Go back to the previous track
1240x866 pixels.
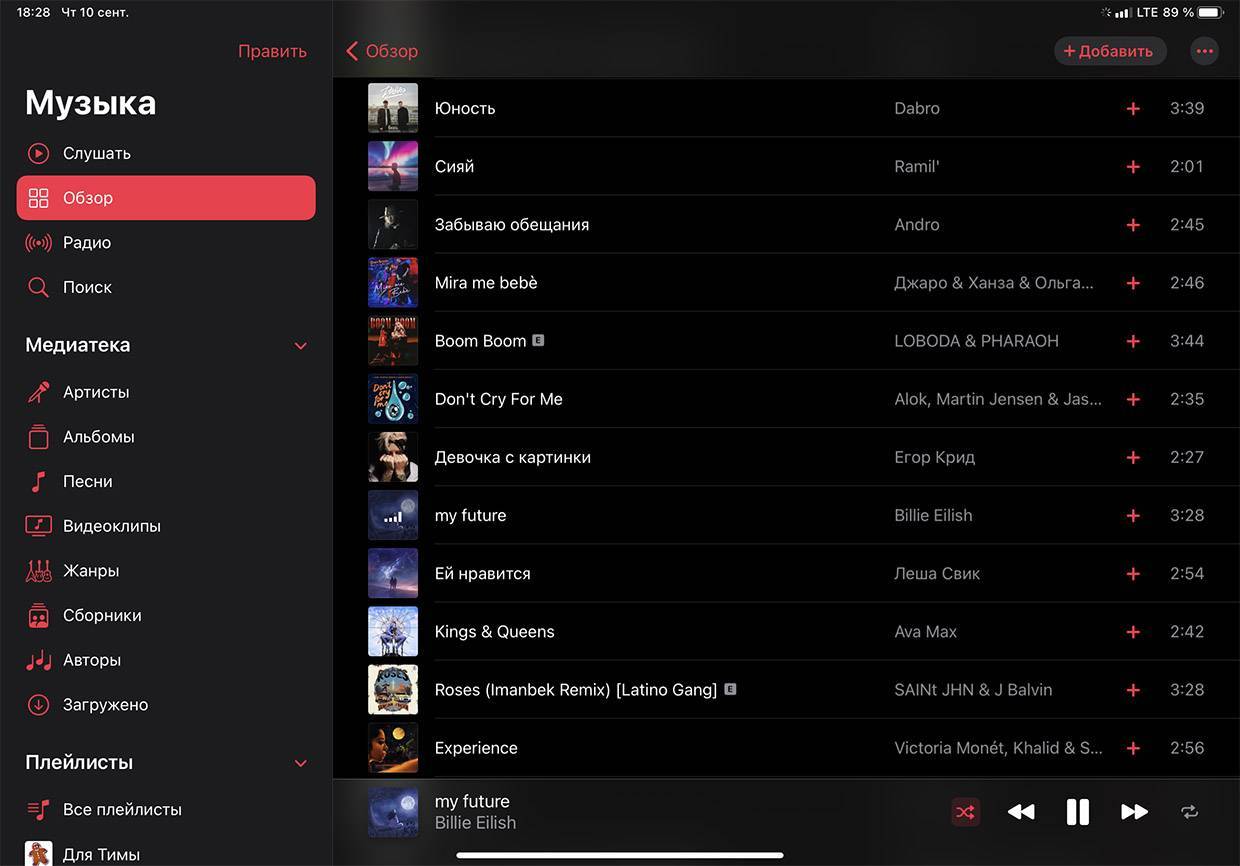1020,812
